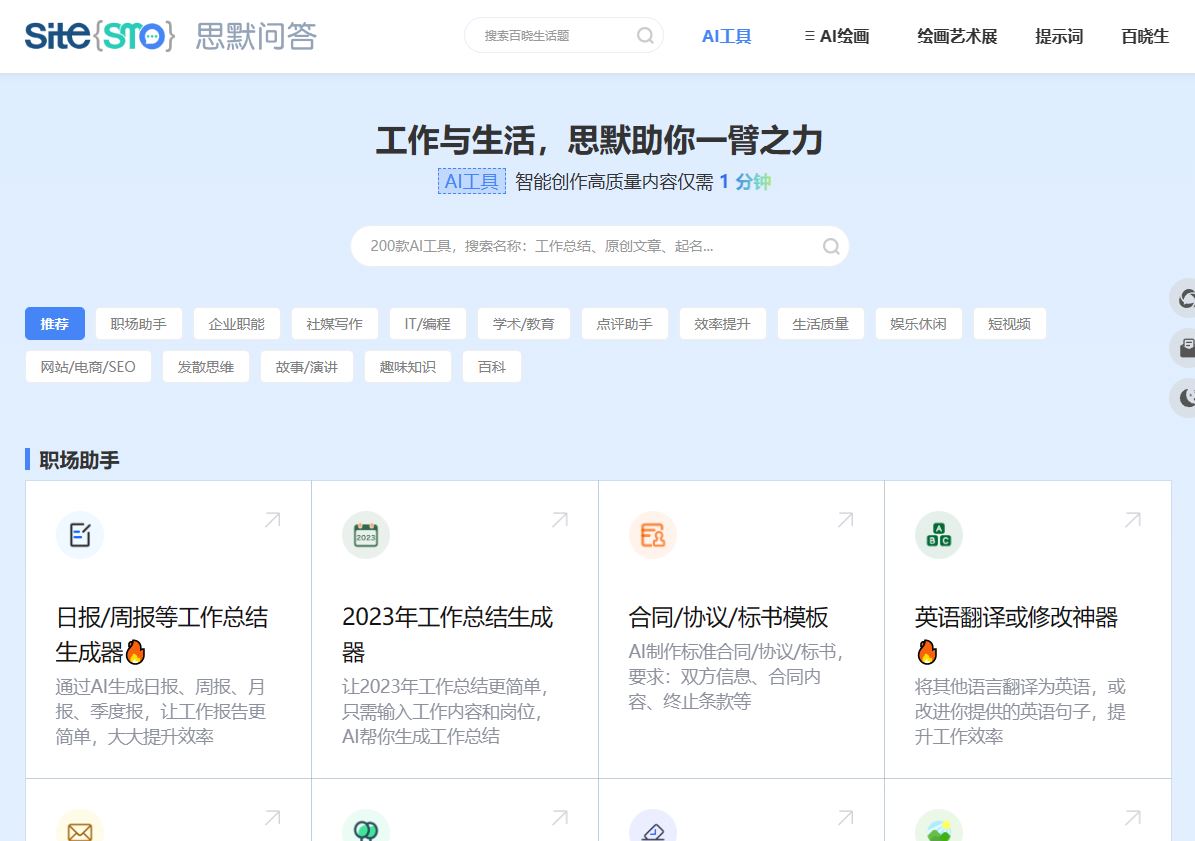The width and height of the screenshot is (1195, 841).
Task: Click the 职场助手 section heading
Action: click(79, 459)
